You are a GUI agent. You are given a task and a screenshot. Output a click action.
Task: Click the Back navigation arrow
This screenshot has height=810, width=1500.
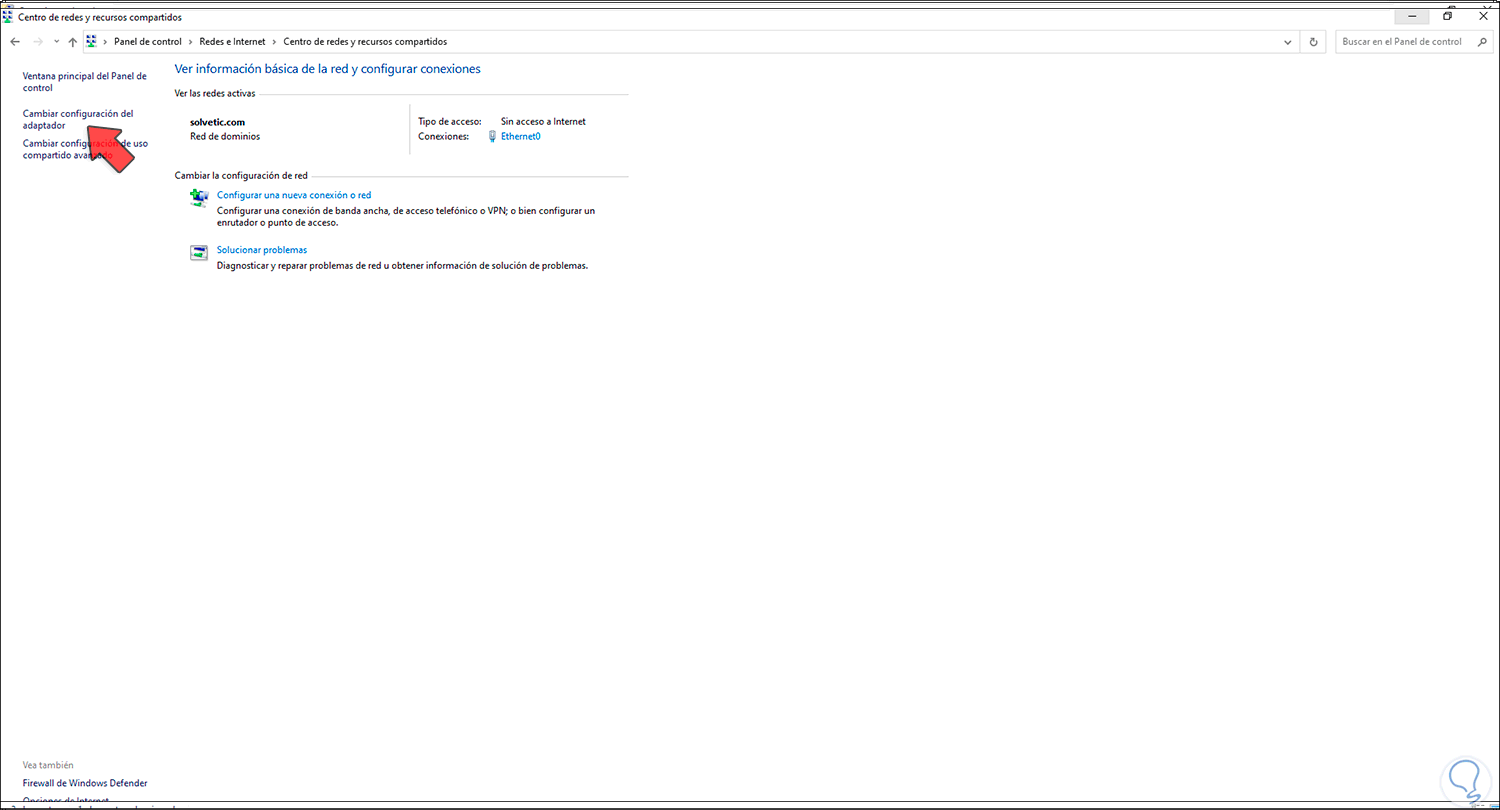[x=15, y=42]
